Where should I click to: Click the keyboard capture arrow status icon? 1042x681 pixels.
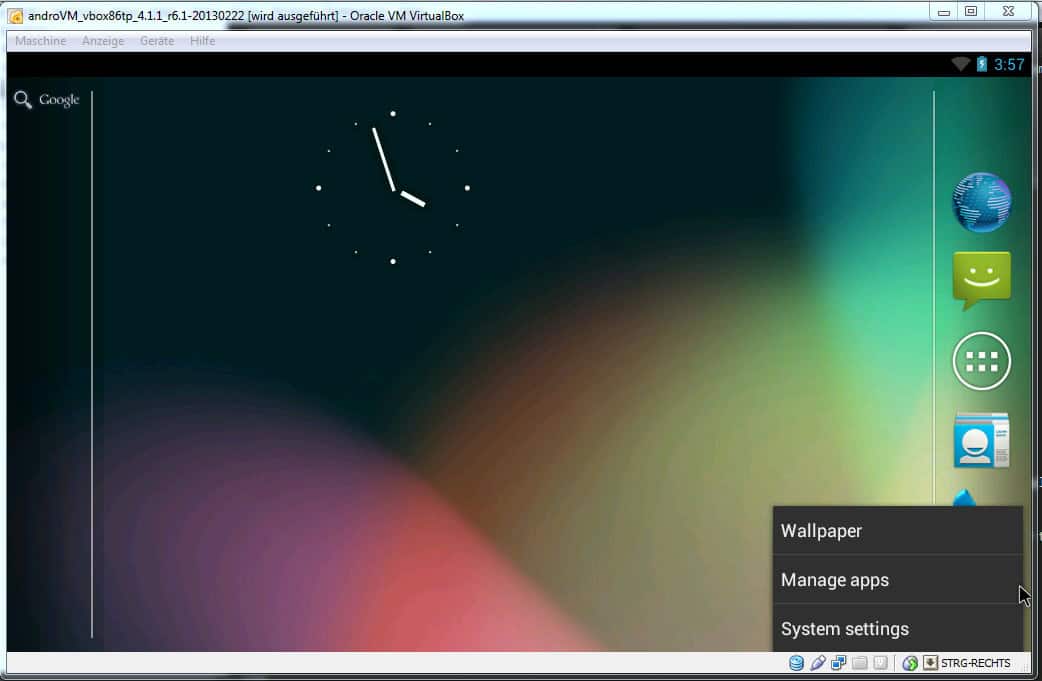pos(930,662)
